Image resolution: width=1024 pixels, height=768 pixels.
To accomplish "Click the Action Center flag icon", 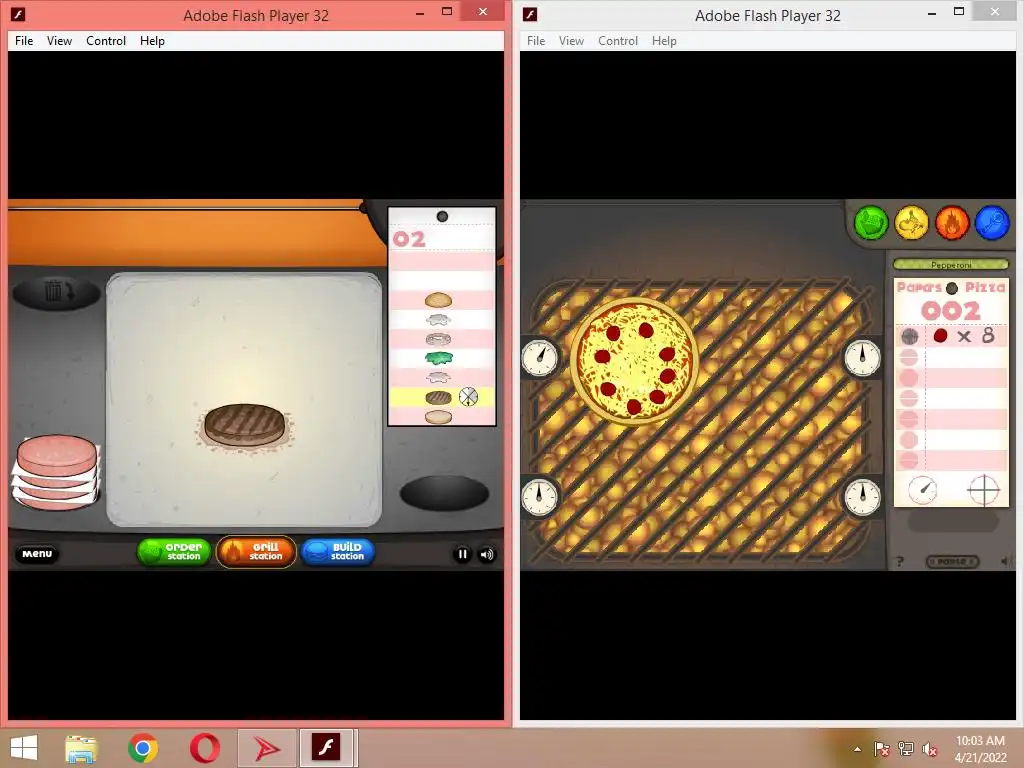I will pos(882,749).
